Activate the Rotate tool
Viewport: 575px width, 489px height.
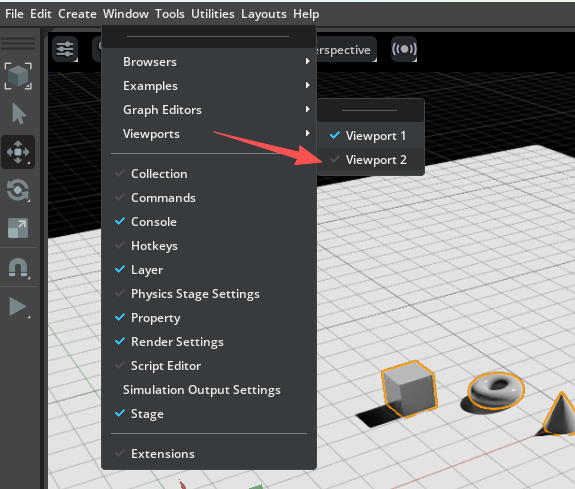[18, 190]
